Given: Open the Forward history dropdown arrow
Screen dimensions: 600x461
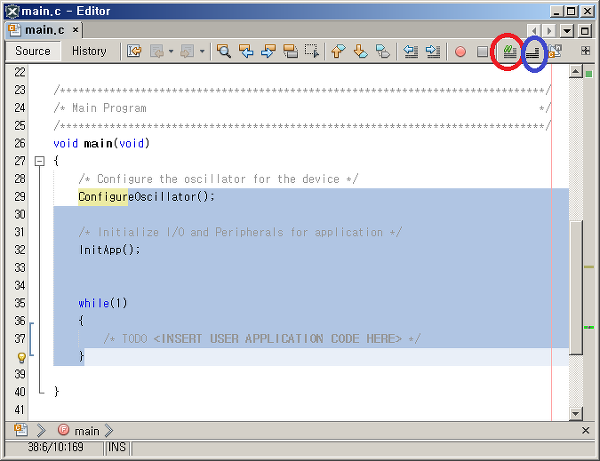Looking at the screenshot, I should 202,51.
